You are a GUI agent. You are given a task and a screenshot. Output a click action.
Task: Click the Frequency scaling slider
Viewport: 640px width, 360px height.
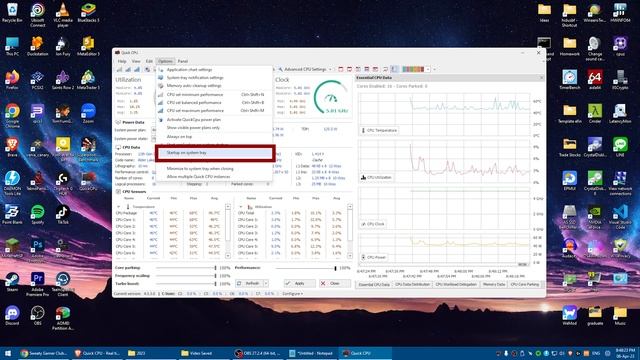[x=186, y=276]
